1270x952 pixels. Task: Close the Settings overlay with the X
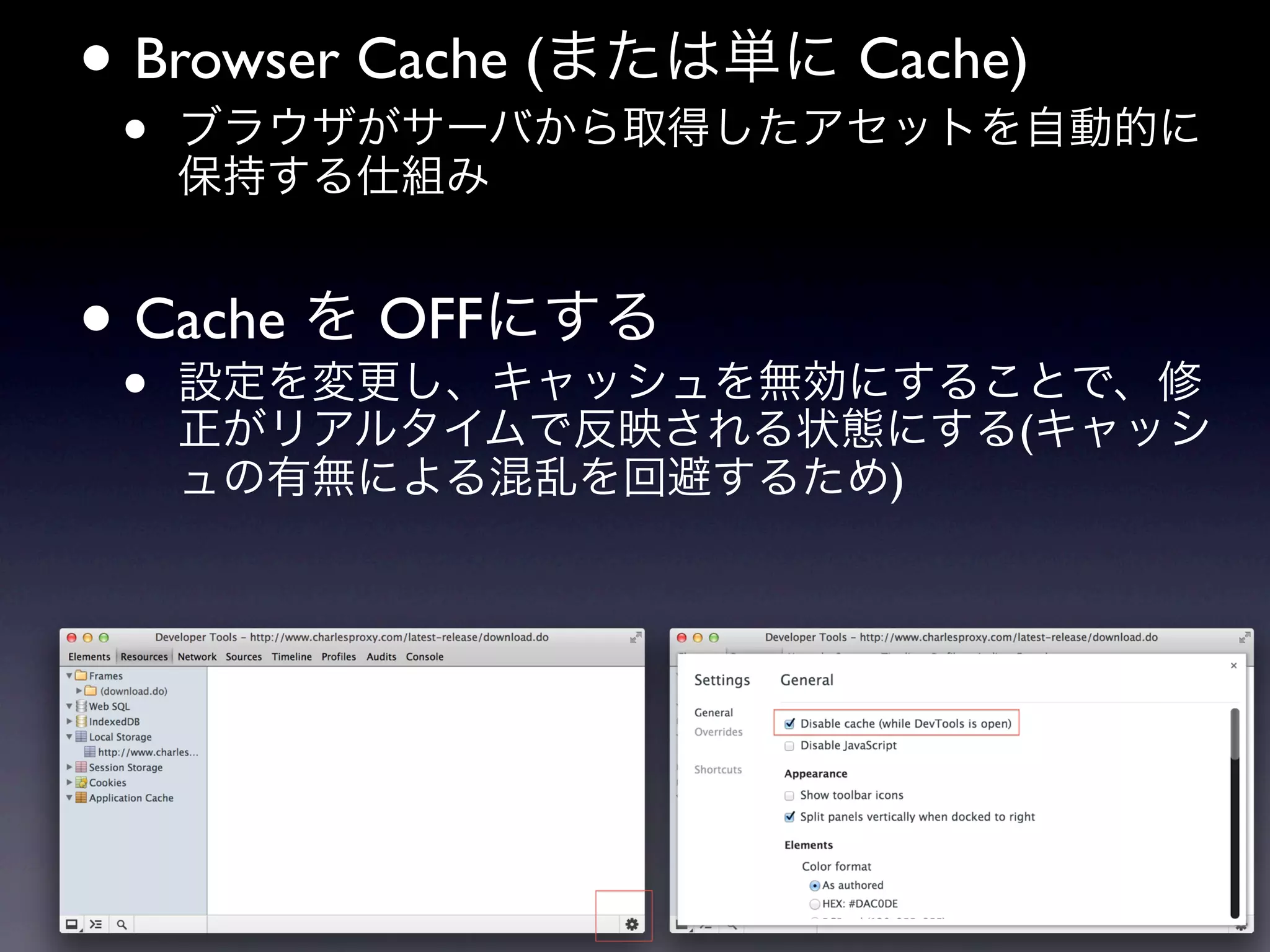click(x=1233, y=665)
